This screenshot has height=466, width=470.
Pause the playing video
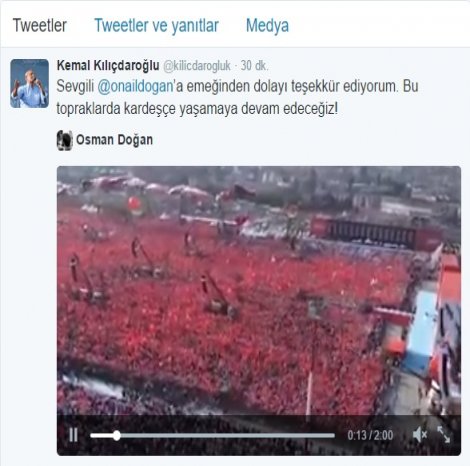coord(73,435)
